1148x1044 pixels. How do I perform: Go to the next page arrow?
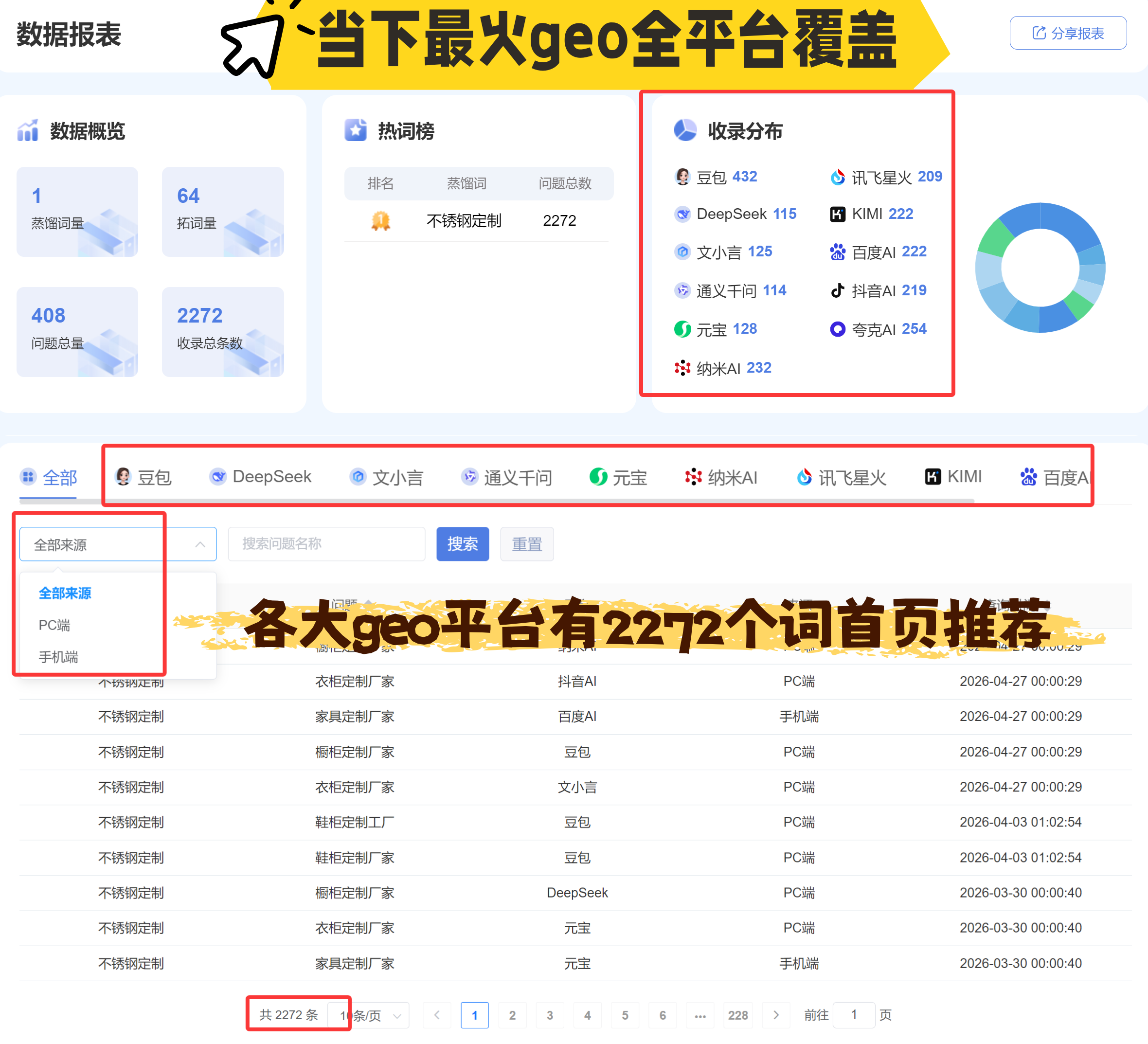[776, 1015]
